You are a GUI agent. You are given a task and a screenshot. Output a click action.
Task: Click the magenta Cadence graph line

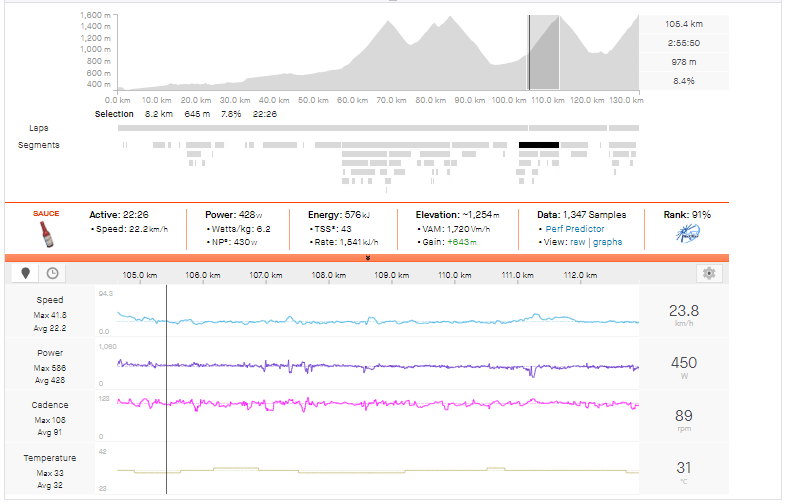pyautogui.click(x=400, y=403)
